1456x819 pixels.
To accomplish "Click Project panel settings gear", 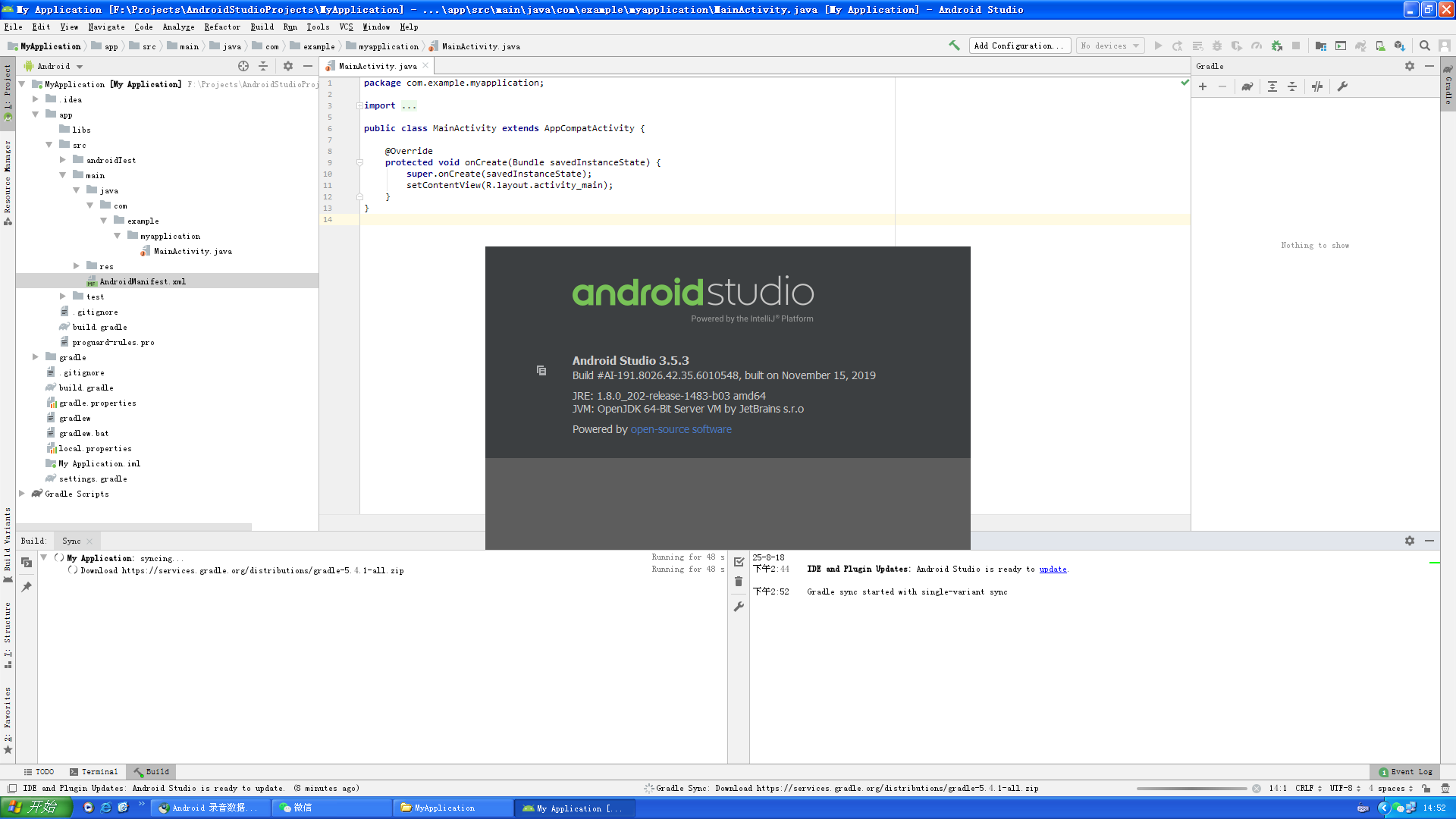I will tap(288, 66).
